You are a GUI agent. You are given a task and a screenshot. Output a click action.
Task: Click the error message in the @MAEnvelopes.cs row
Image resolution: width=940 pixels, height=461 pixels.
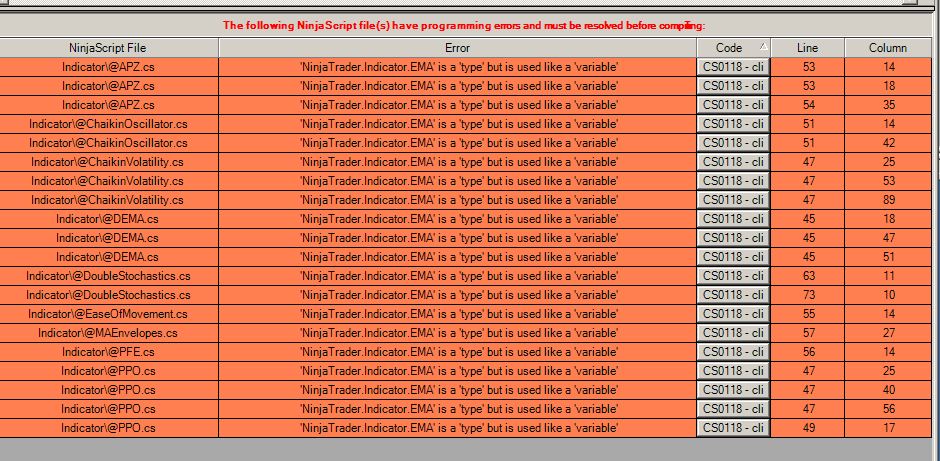pos(458,333)
